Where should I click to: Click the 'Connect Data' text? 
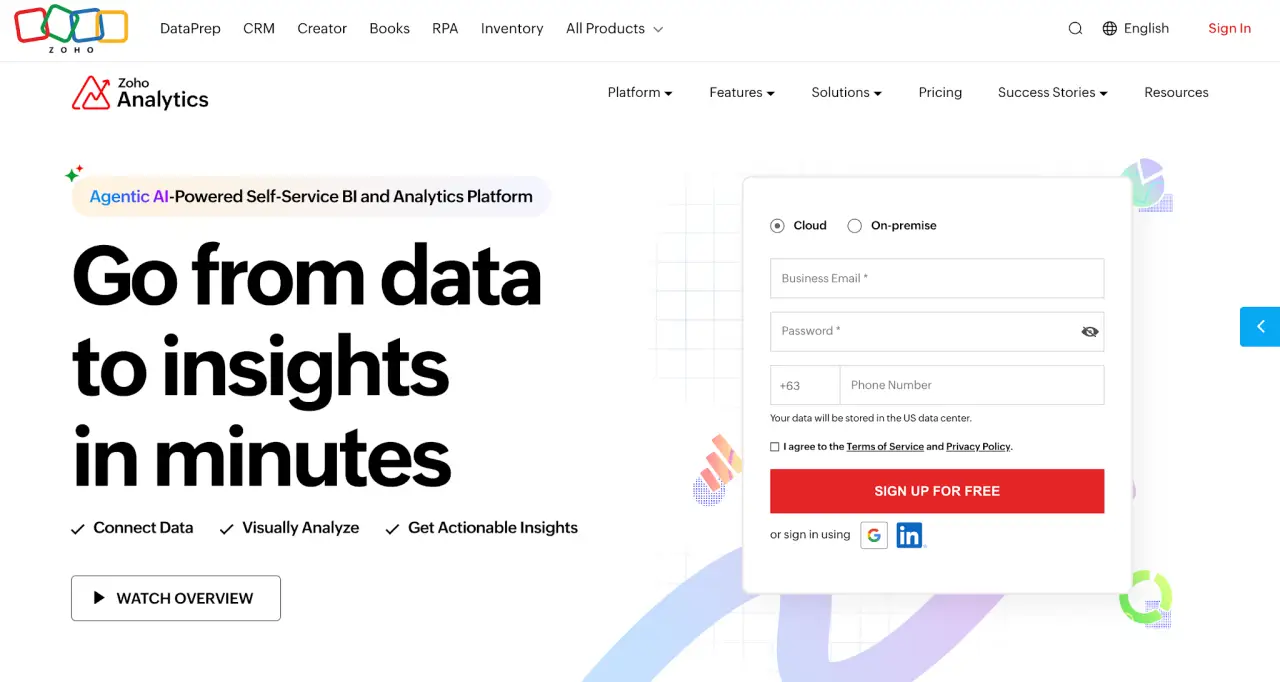pos(143,528)
